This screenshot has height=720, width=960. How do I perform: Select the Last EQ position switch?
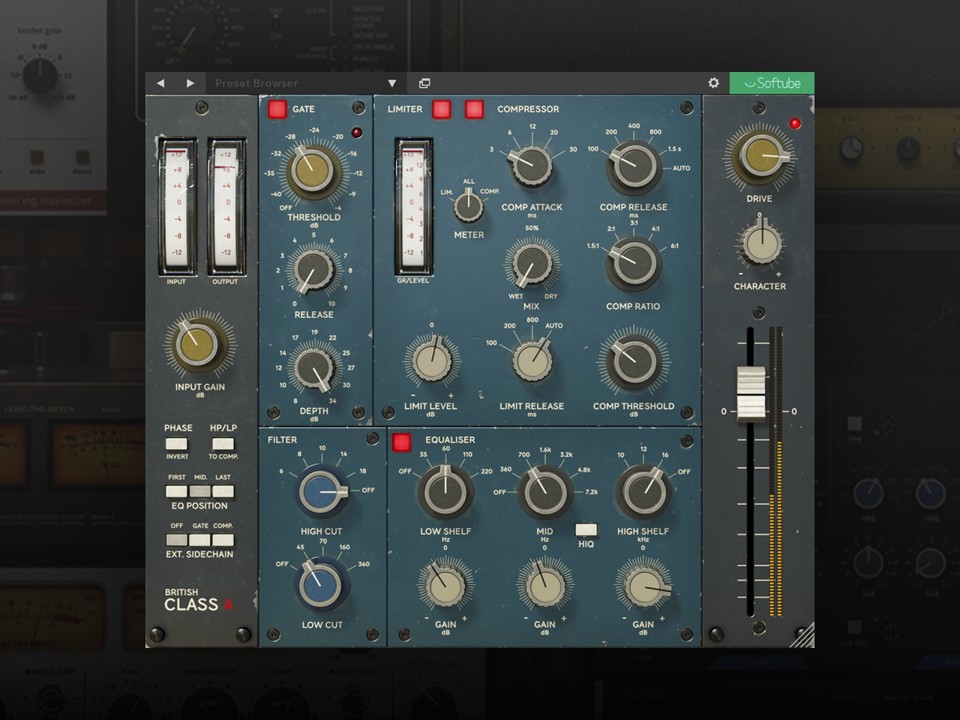pos(223,491)
